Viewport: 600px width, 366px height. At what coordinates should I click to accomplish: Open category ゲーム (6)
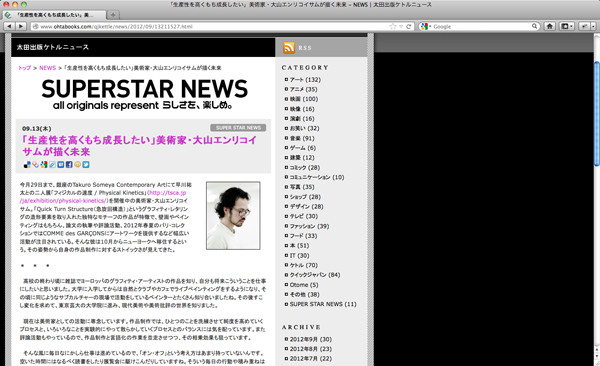303,148
